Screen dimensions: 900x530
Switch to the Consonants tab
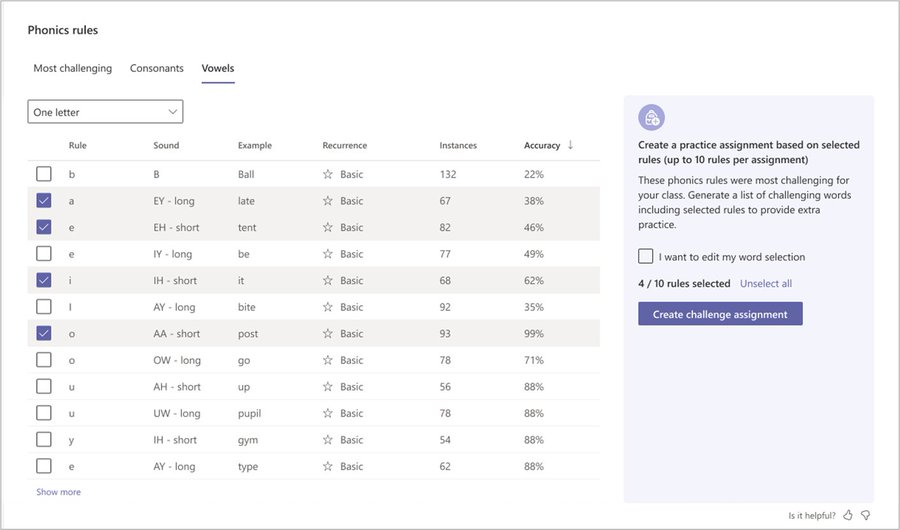(157, 68)
